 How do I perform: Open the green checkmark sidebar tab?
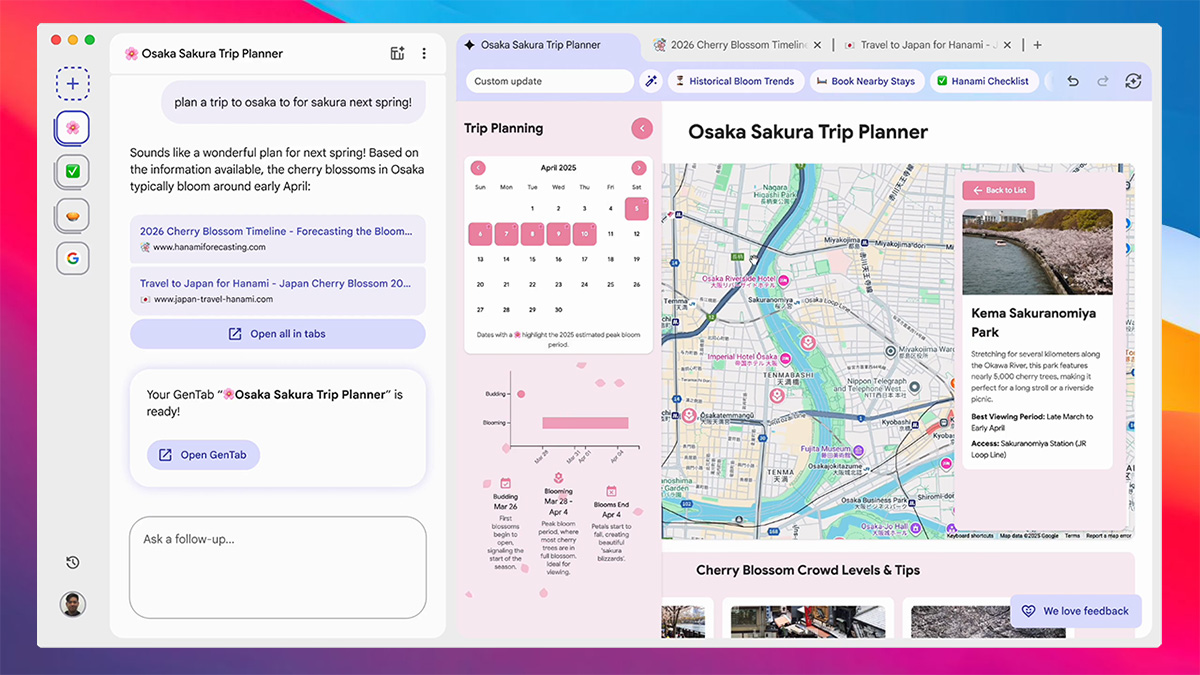(72, 171)
